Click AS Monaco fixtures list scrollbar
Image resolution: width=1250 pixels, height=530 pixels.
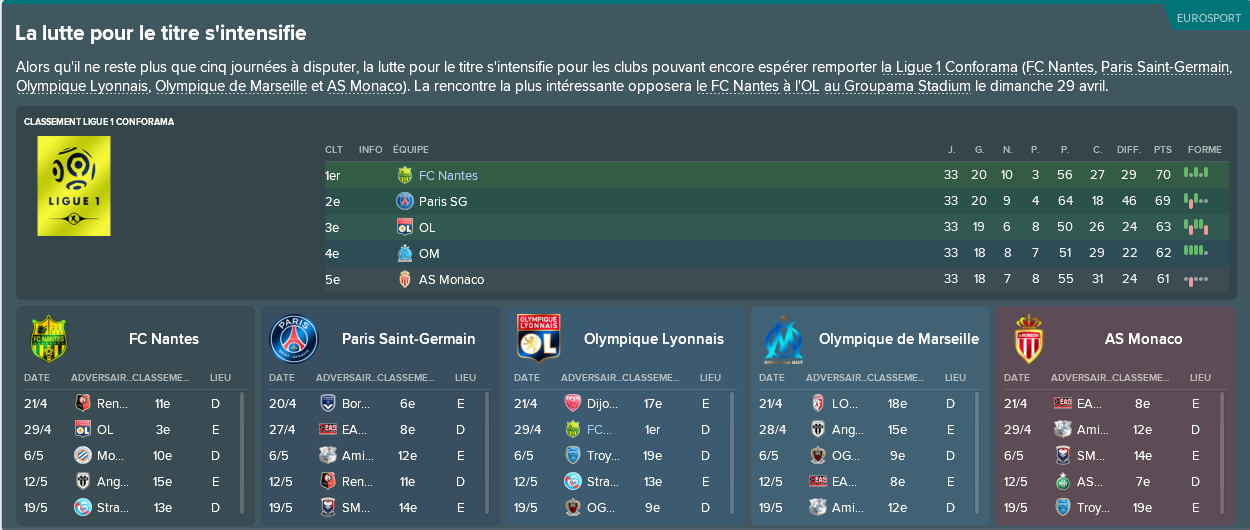[x=1221, y=454]
